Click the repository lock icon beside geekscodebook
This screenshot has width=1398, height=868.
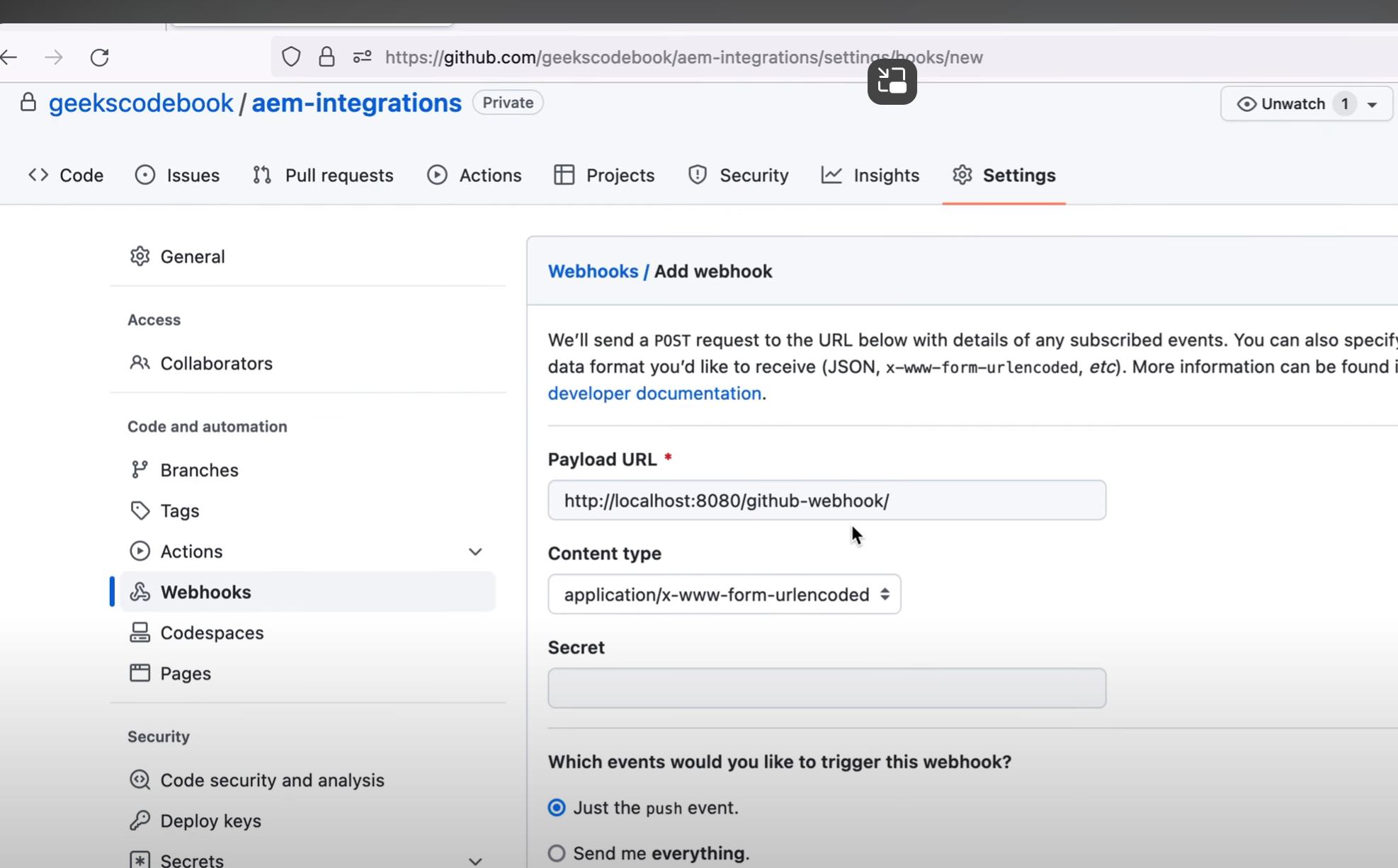[x=28, y=102]
